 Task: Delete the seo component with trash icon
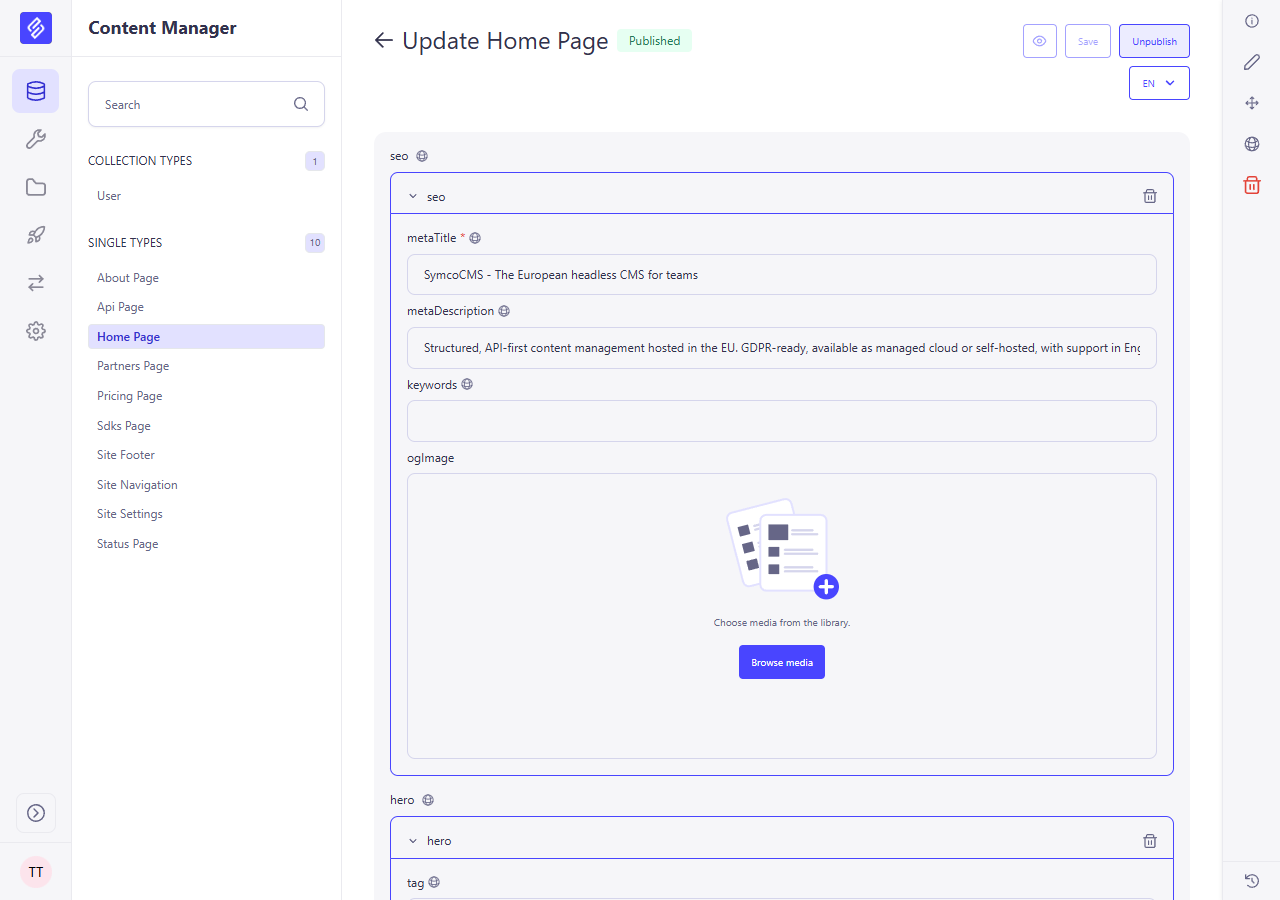[x=1150, y=196]
